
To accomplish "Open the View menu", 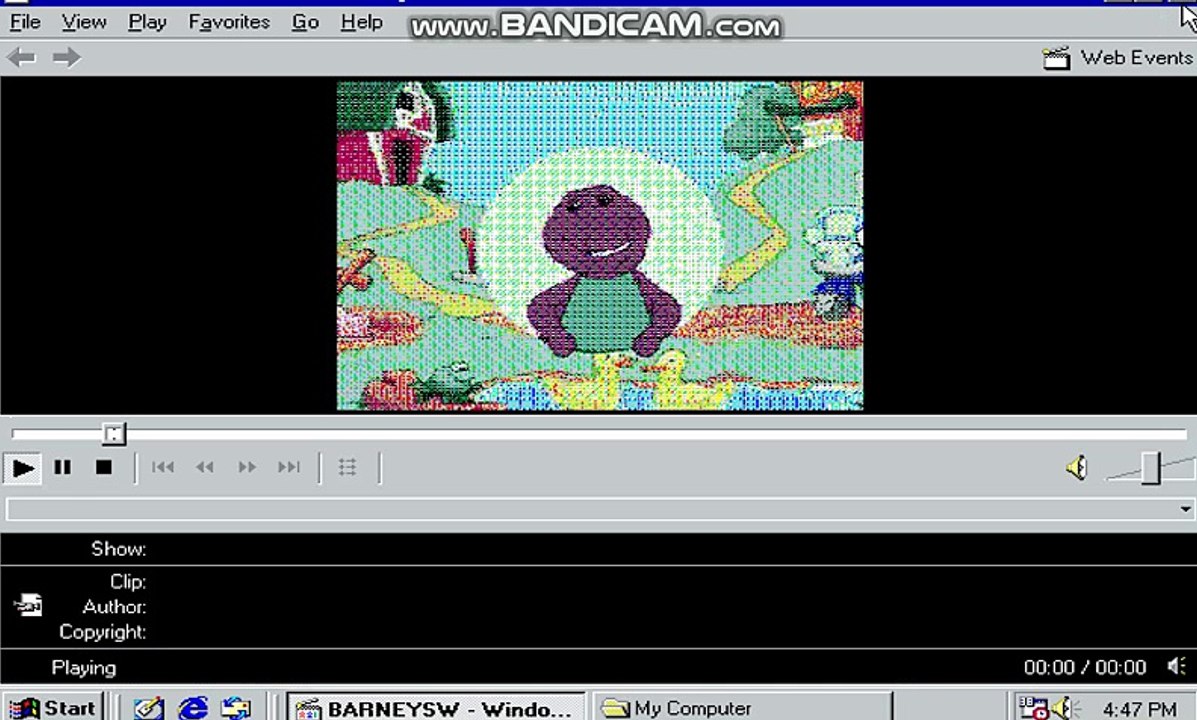I will (84, 22).
